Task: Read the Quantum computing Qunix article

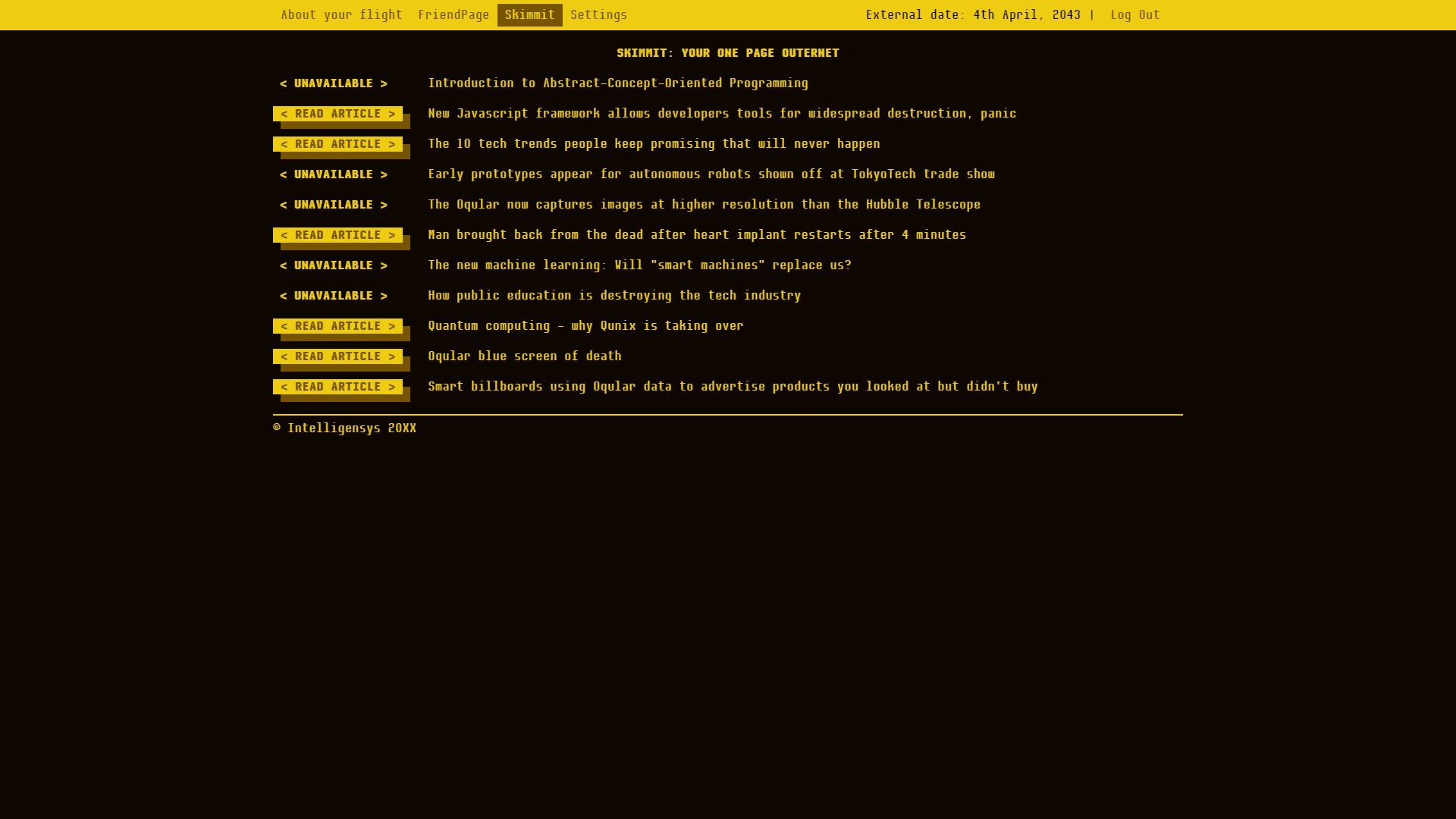Action: pyautogui.click(x=338, y=326)
